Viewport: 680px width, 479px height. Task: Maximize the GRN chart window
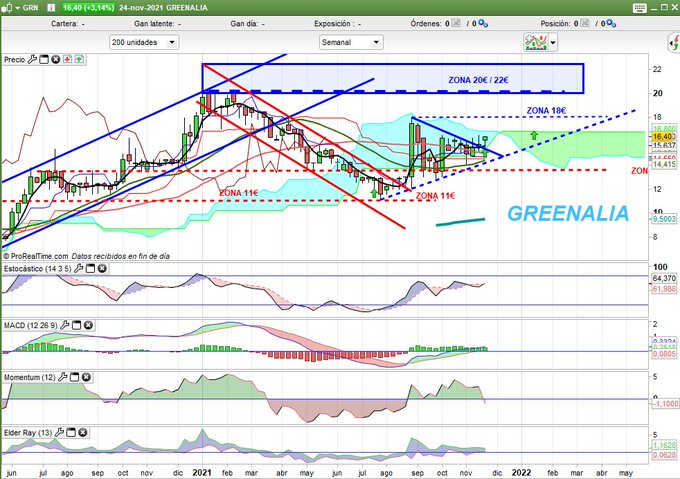pos(664,7)
